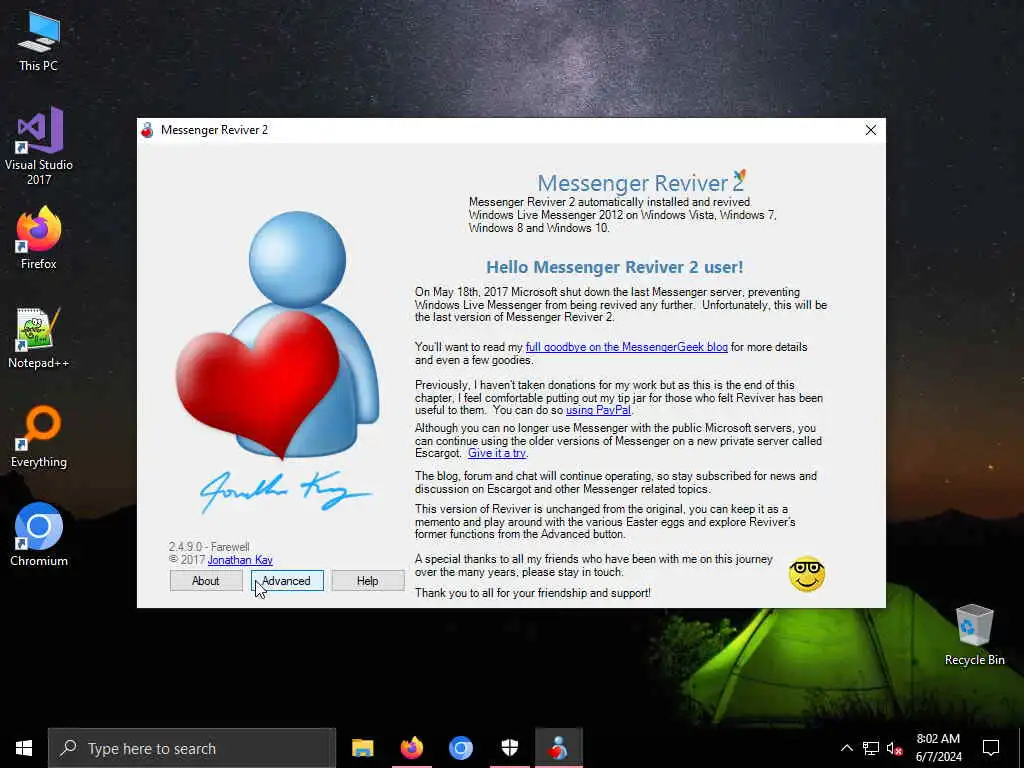
Task: Select the Recycle Bin desktop icon
Action: pos(974,634)
